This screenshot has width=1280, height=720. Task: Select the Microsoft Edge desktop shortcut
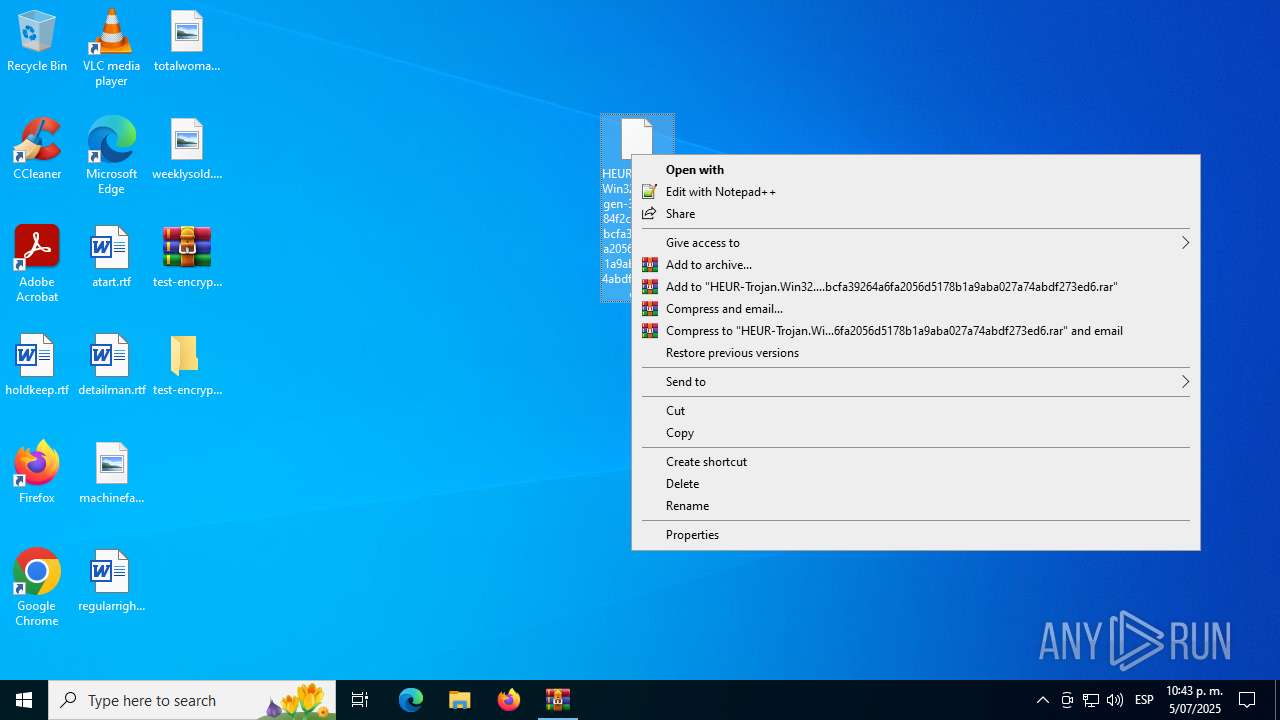[111, 156]
